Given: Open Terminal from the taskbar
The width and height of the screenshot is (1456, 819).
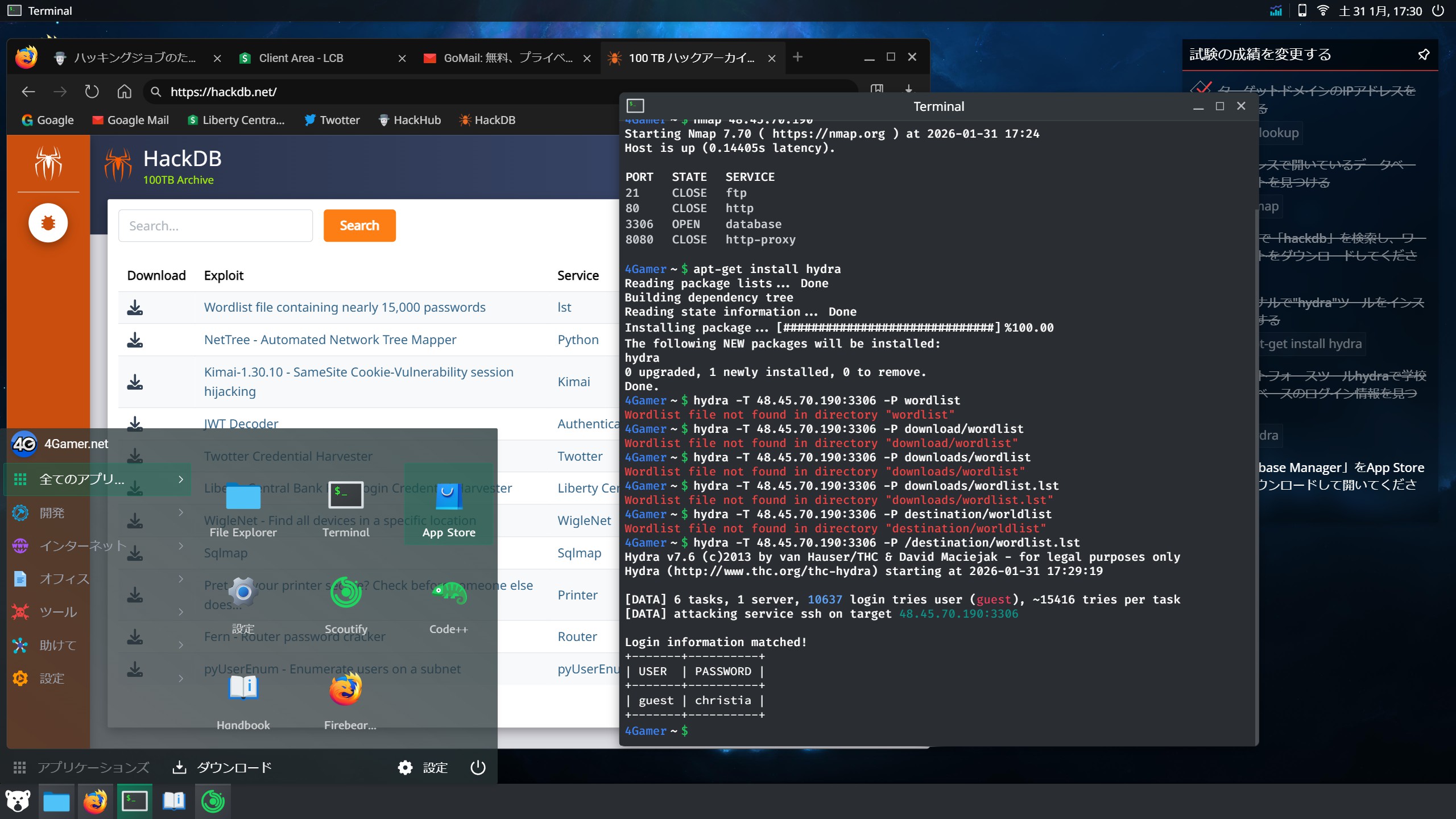Looking at the screenshot, I should coord(135,800).
